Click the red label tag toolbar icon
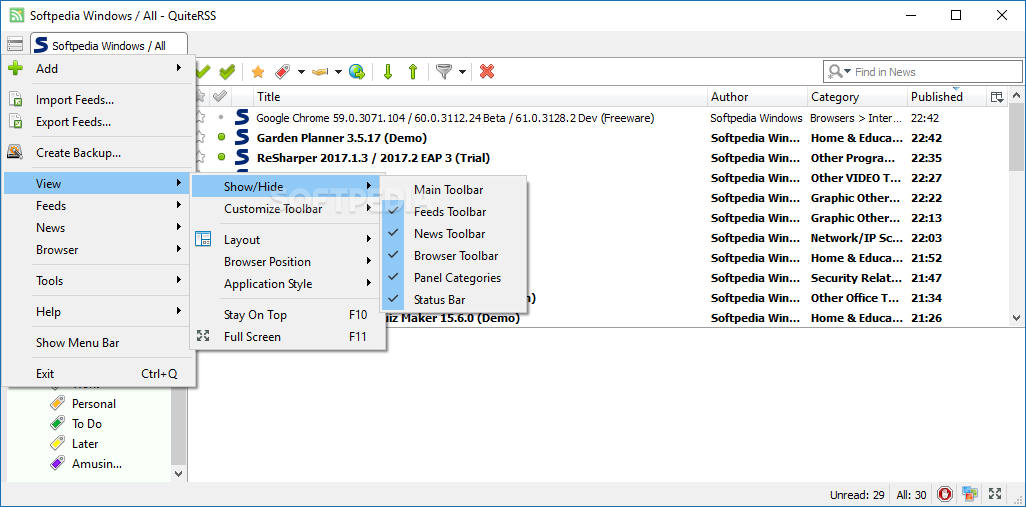Viewport: 1026px width, 507px height. point(283,71)
